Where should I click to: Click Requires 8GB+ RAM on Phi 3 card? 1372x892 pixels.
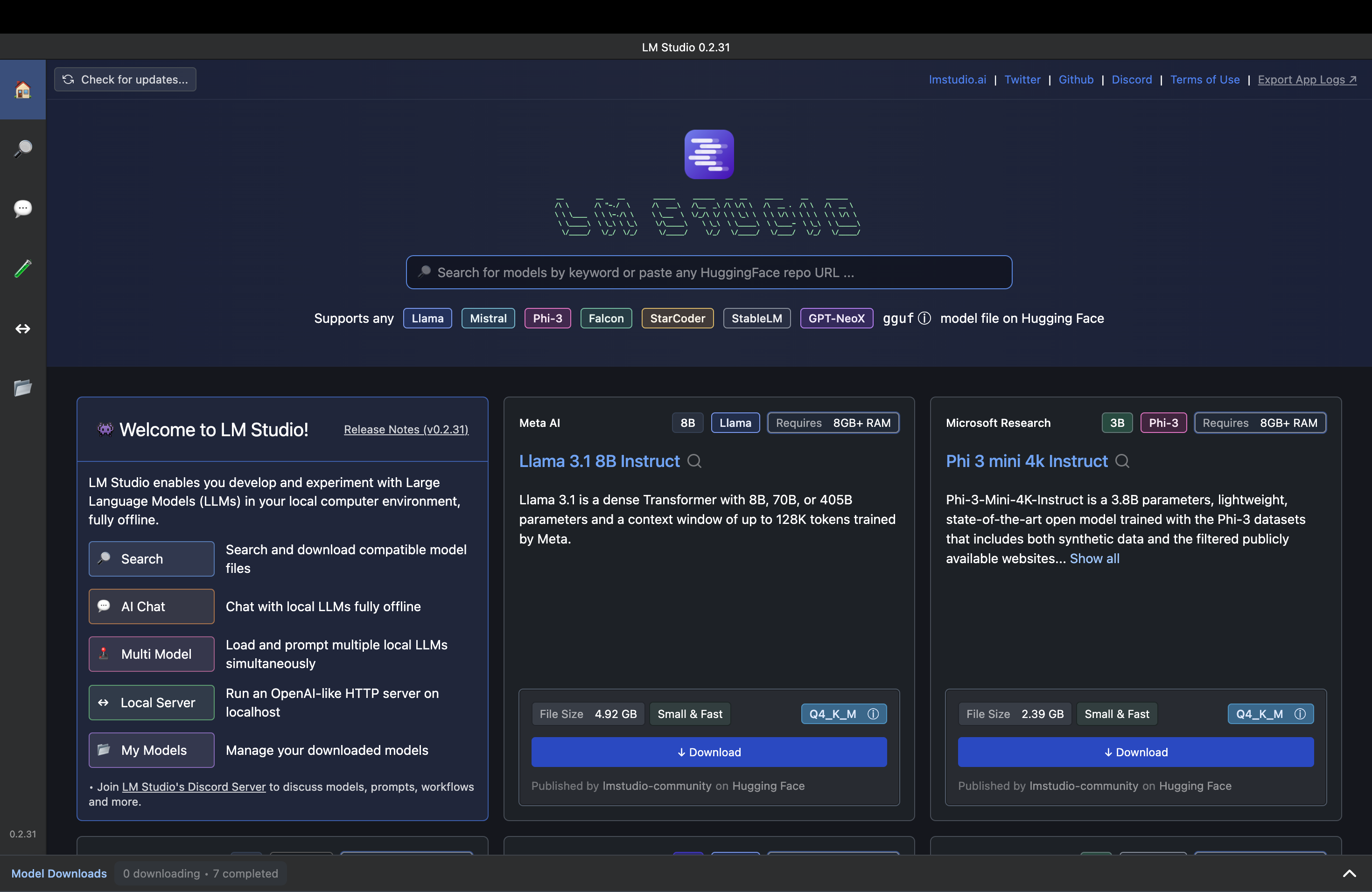[x=1260, y=423]
